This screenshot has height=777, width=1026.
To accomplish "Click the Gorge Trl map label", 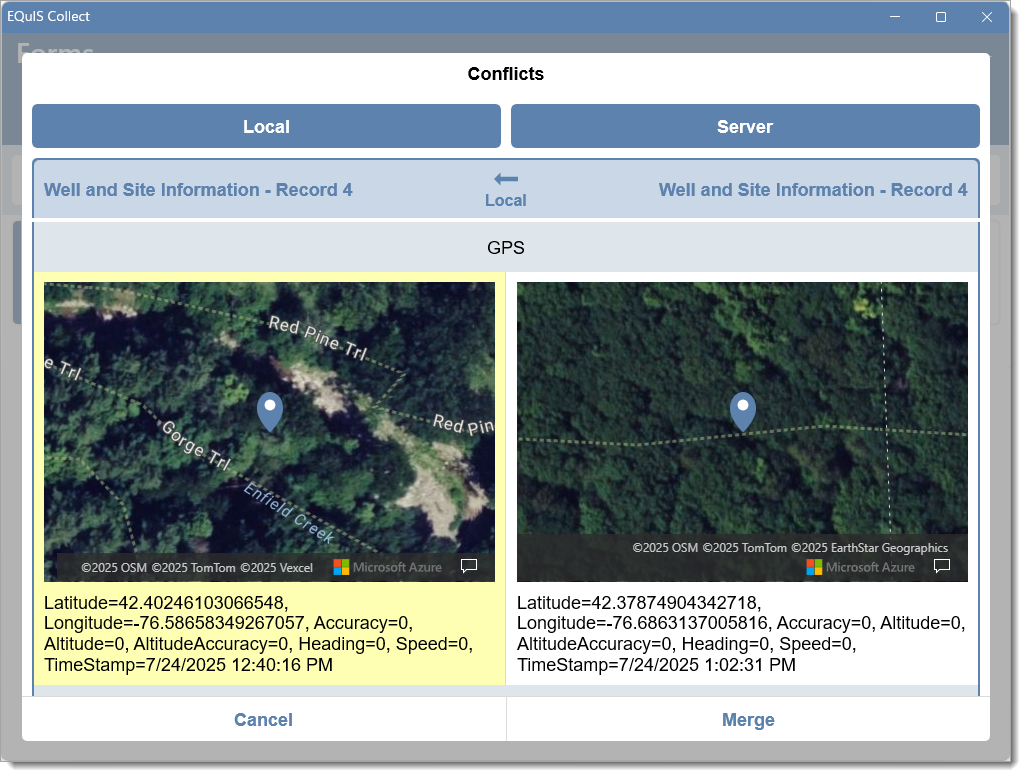I will tap(196, 445).
